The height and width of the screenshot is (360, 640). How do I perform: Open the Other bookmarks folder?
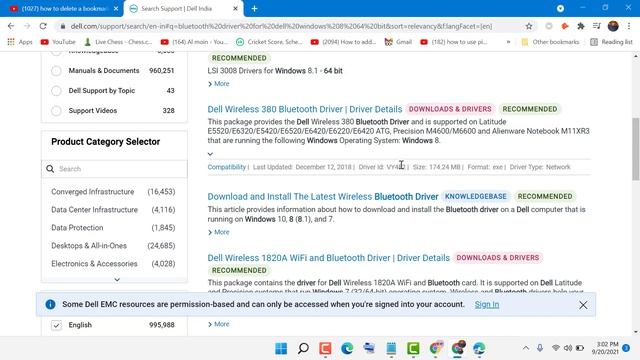[x=550, y=42]
